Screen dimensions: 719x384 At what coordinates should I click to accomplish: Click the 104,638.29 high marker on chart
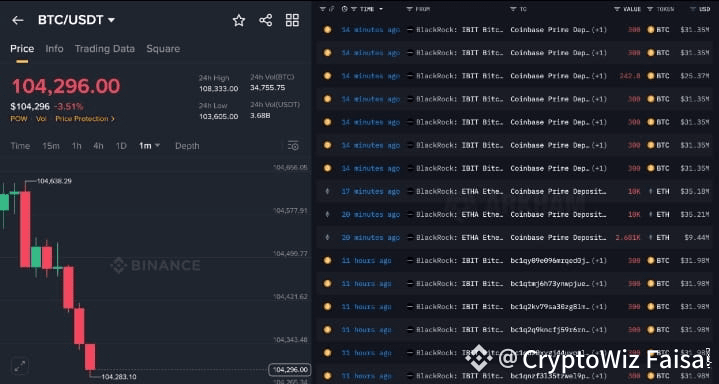click(54, 181)
